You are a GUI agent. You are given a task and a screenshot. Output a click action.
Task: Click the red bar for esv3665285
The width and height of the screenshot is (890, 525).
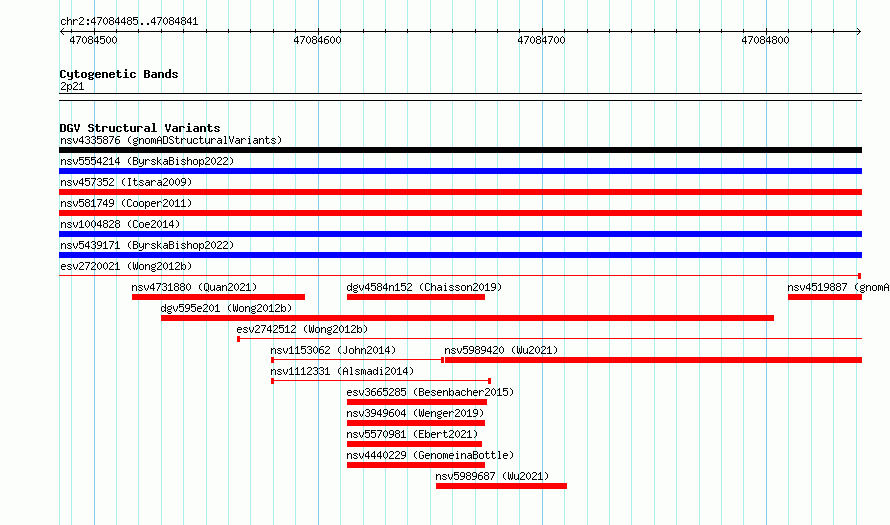(x=417, y=402)
